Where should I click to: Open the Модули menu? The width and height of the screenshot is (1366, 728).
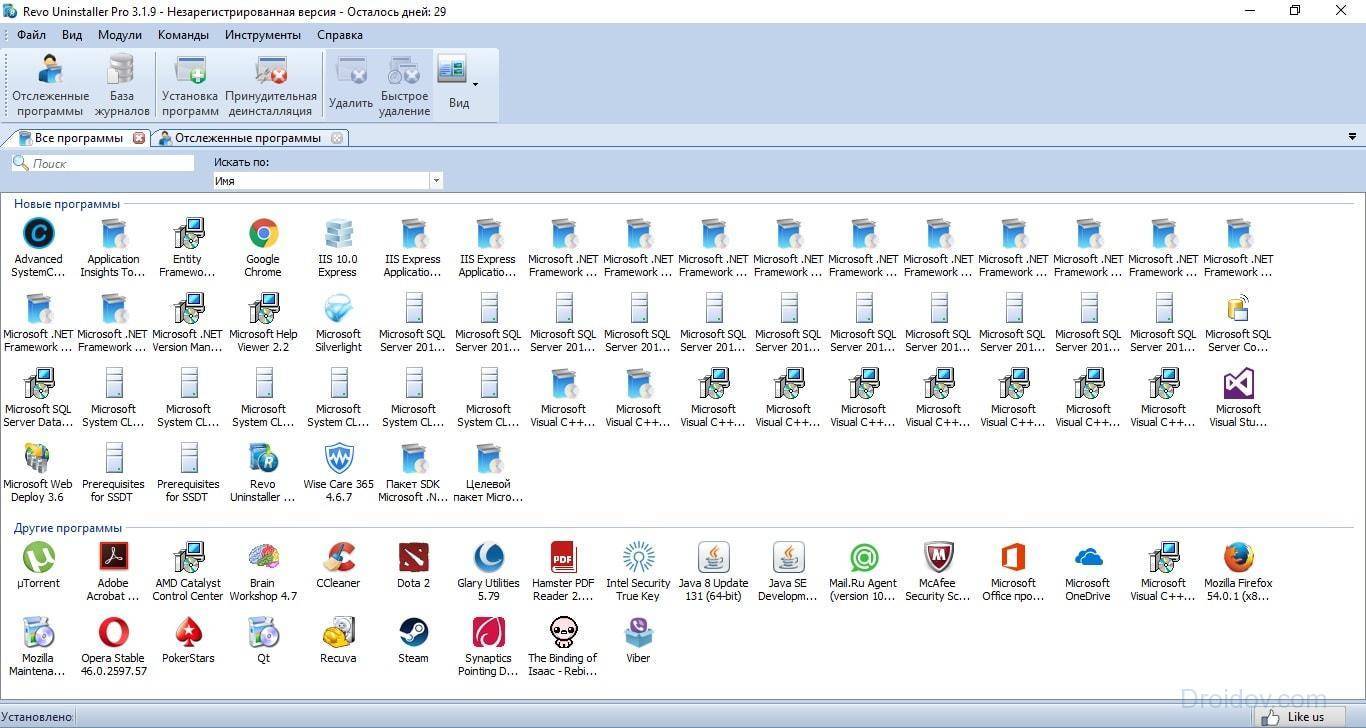119,35
